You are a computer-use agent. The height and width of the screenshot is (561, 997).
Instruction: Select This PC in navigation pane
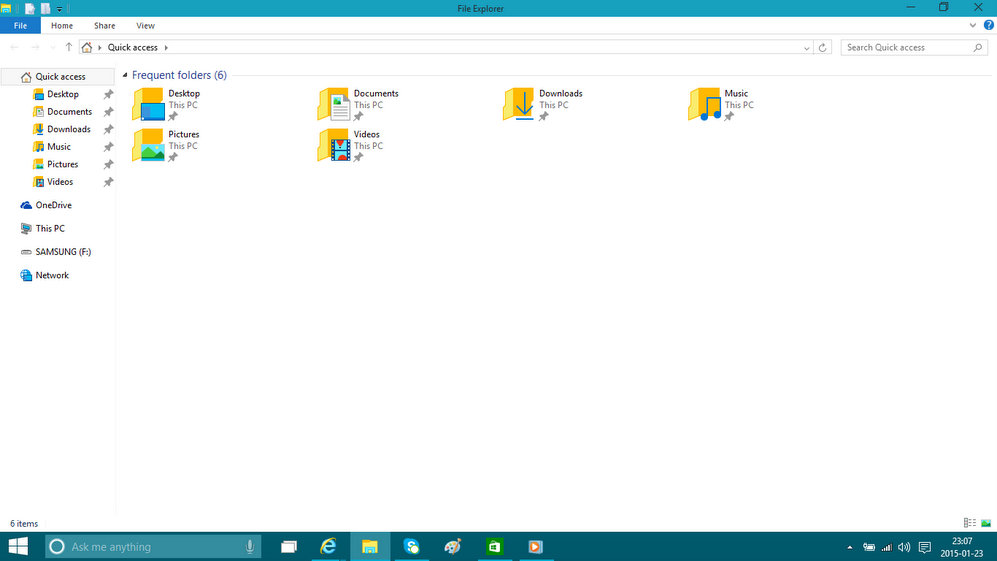click(50, 228)
